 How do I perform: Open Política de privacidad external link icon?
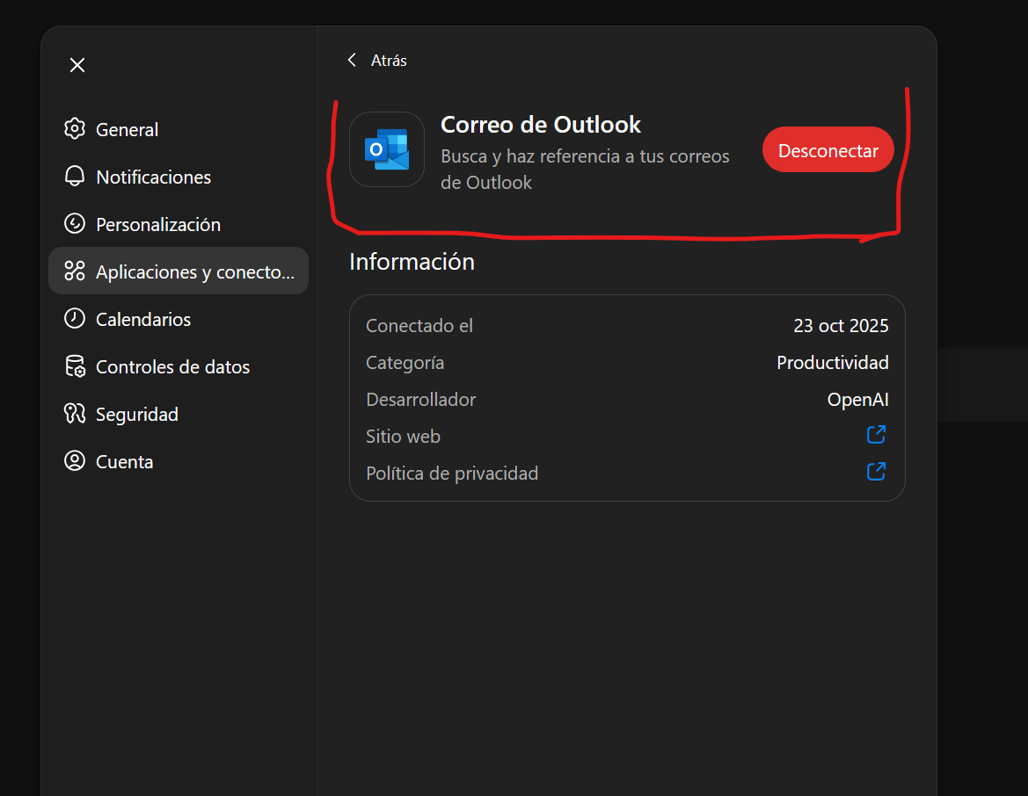pyautogui.click(x=876, y=472)
